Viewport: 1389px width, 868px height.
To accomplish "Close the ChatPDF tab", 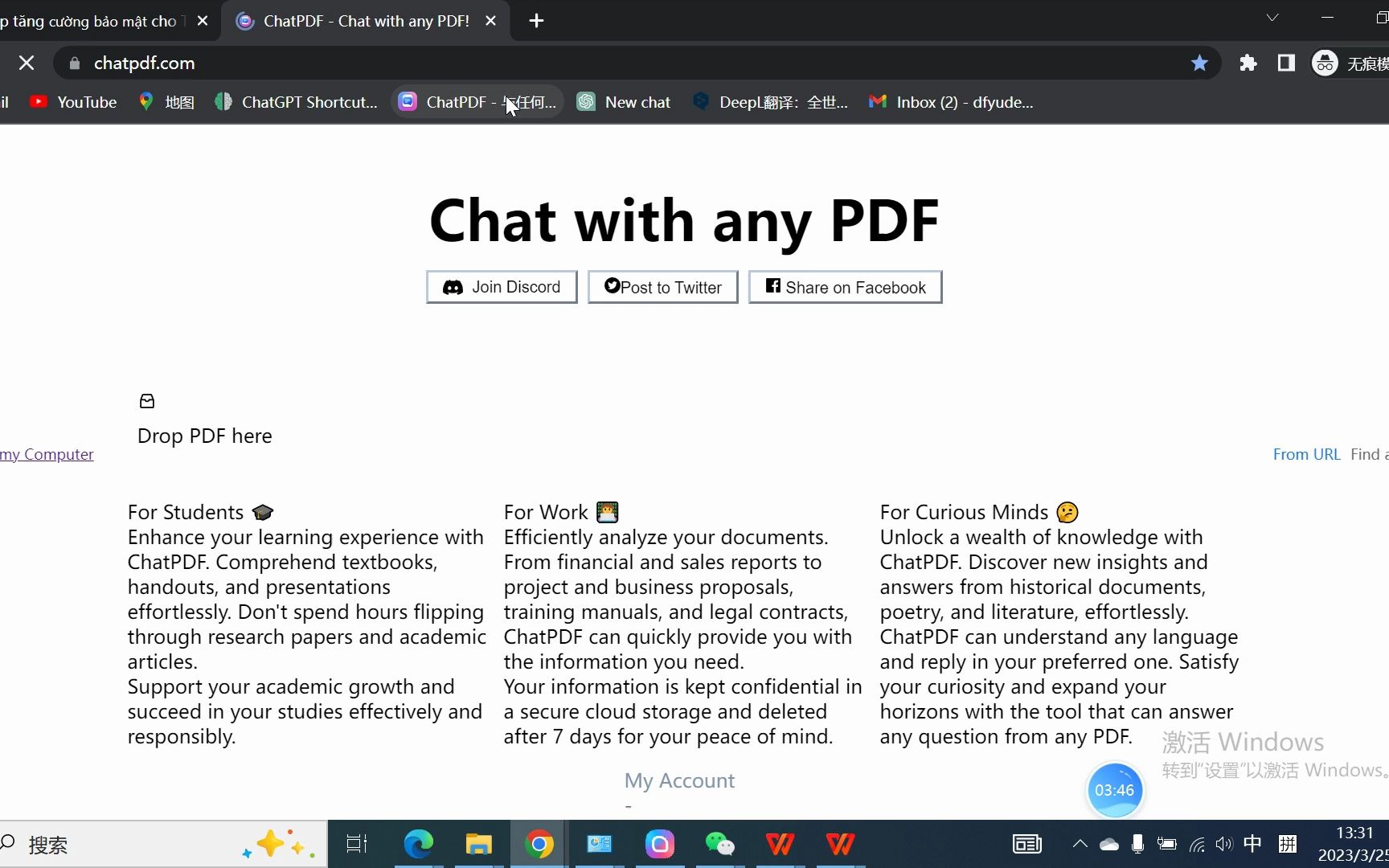I will [490, 21].
